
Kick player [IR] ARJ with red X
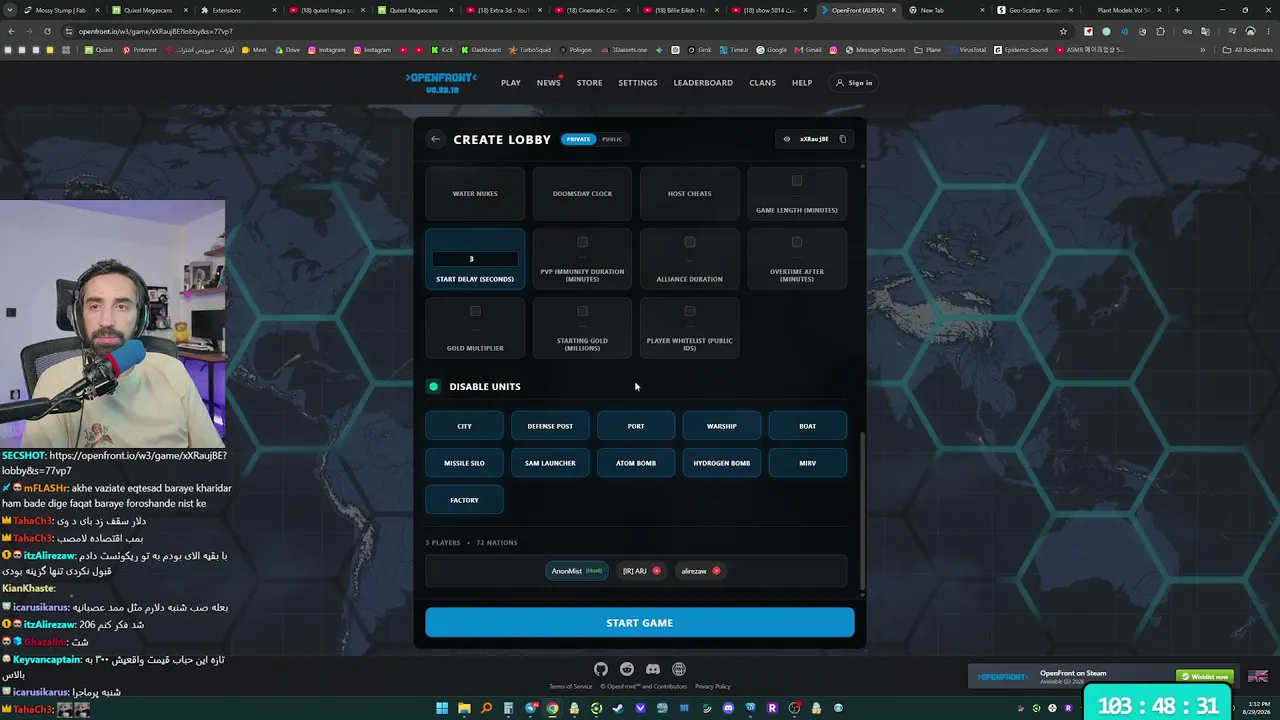pyautogui.click(x=656, y=571)
